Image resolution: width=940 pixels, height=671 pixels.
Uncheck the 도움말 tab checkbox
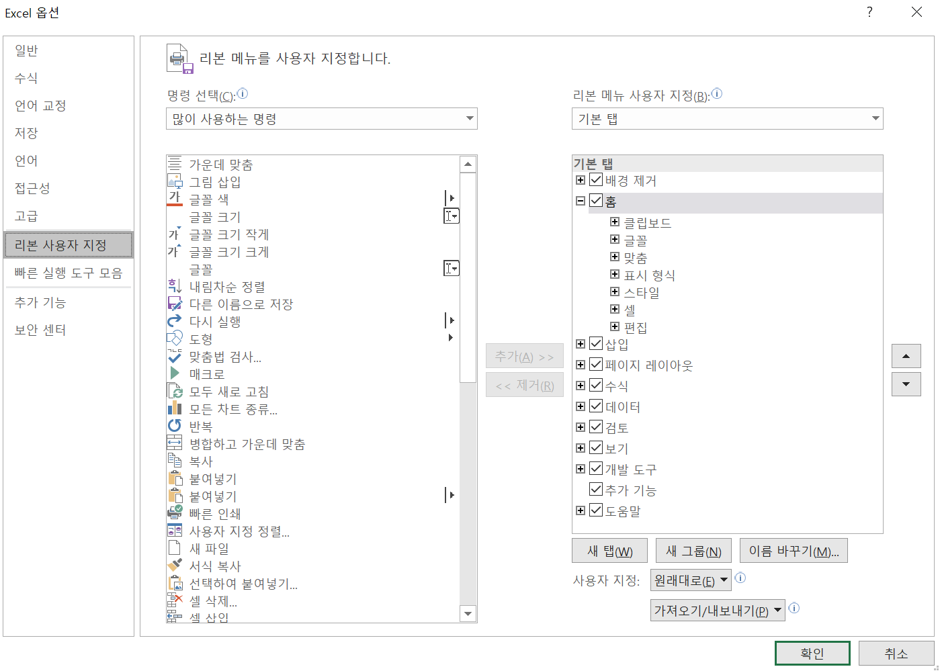(x=596, y=511)
